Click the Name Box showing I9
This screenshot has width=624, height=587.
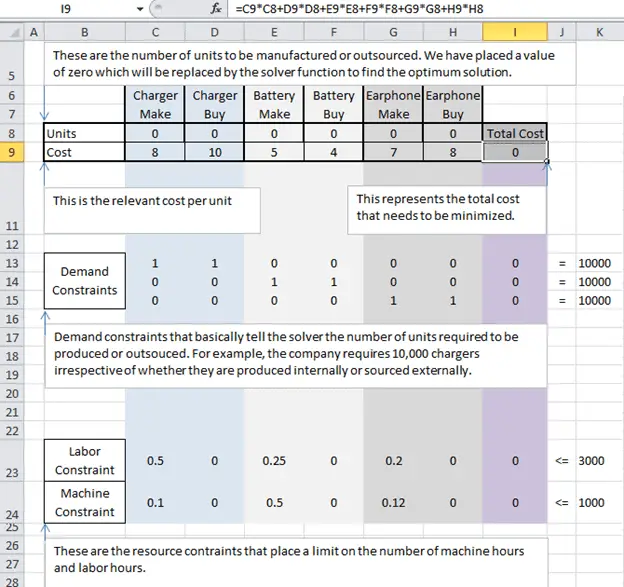coord(66,9)
